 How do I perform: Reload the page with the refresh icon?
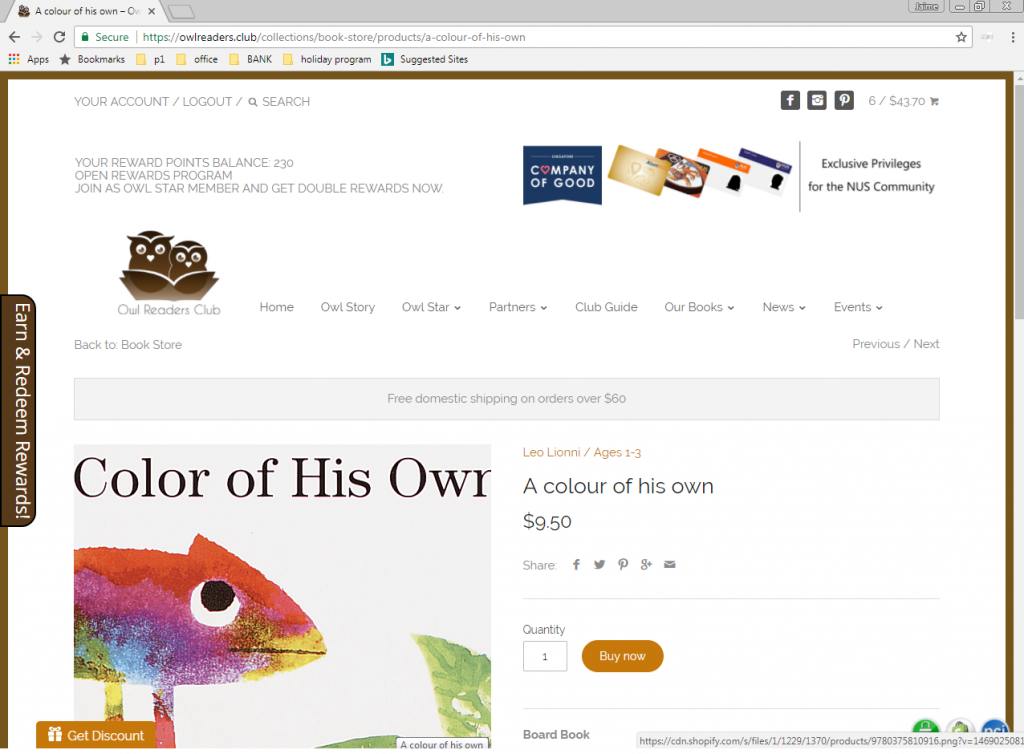(x=59, y=37)
